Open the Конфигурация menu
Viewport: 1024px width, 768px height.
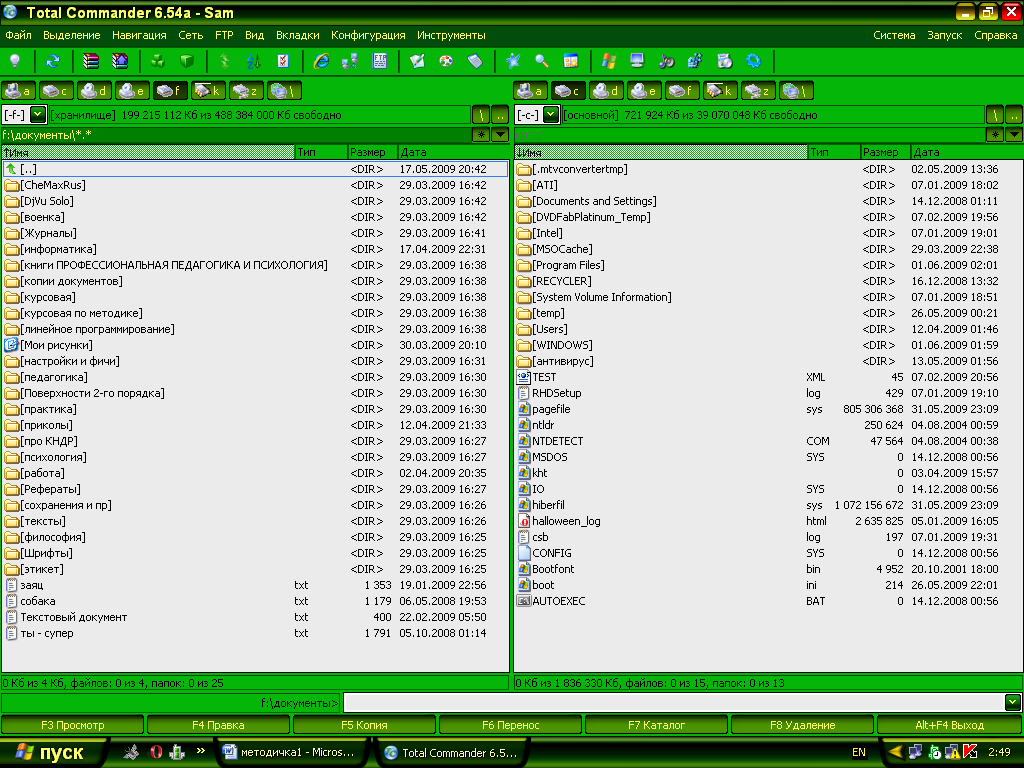click(x=368, y=35)
